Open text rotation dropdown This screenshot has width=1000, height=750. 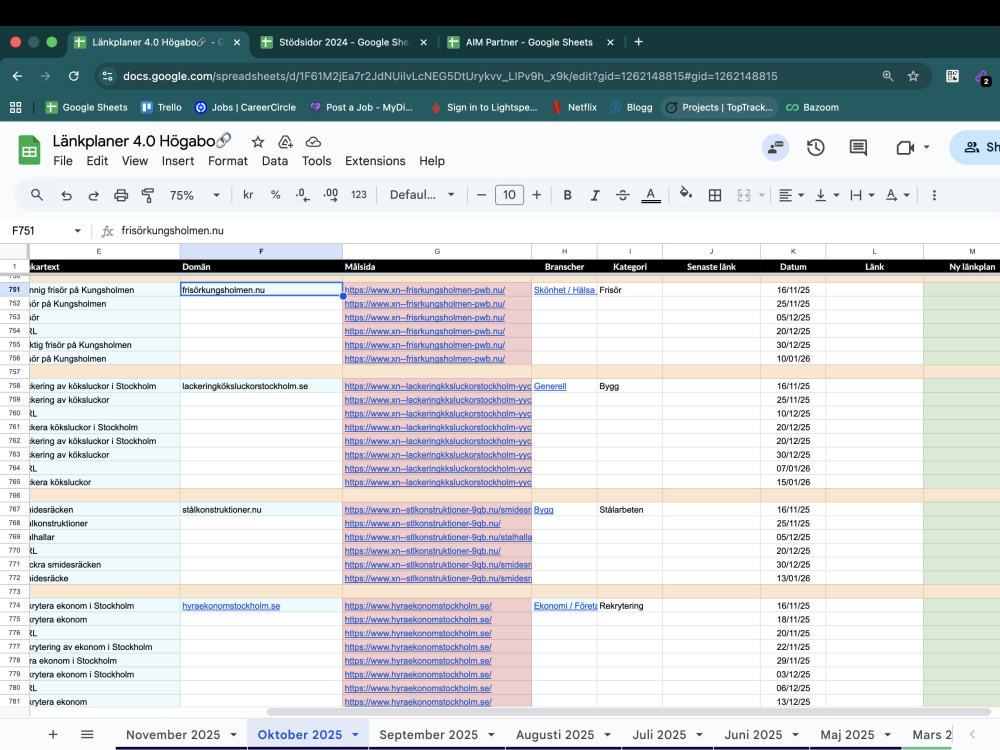pyautogui.click(x=897, y=195)
